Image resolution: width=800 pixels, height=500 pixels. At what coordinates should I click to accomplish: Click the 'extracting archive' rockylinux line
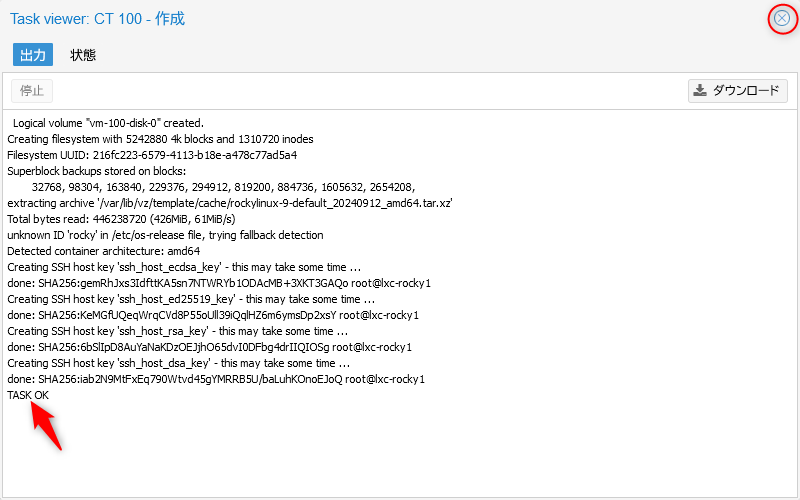point(230,203)
